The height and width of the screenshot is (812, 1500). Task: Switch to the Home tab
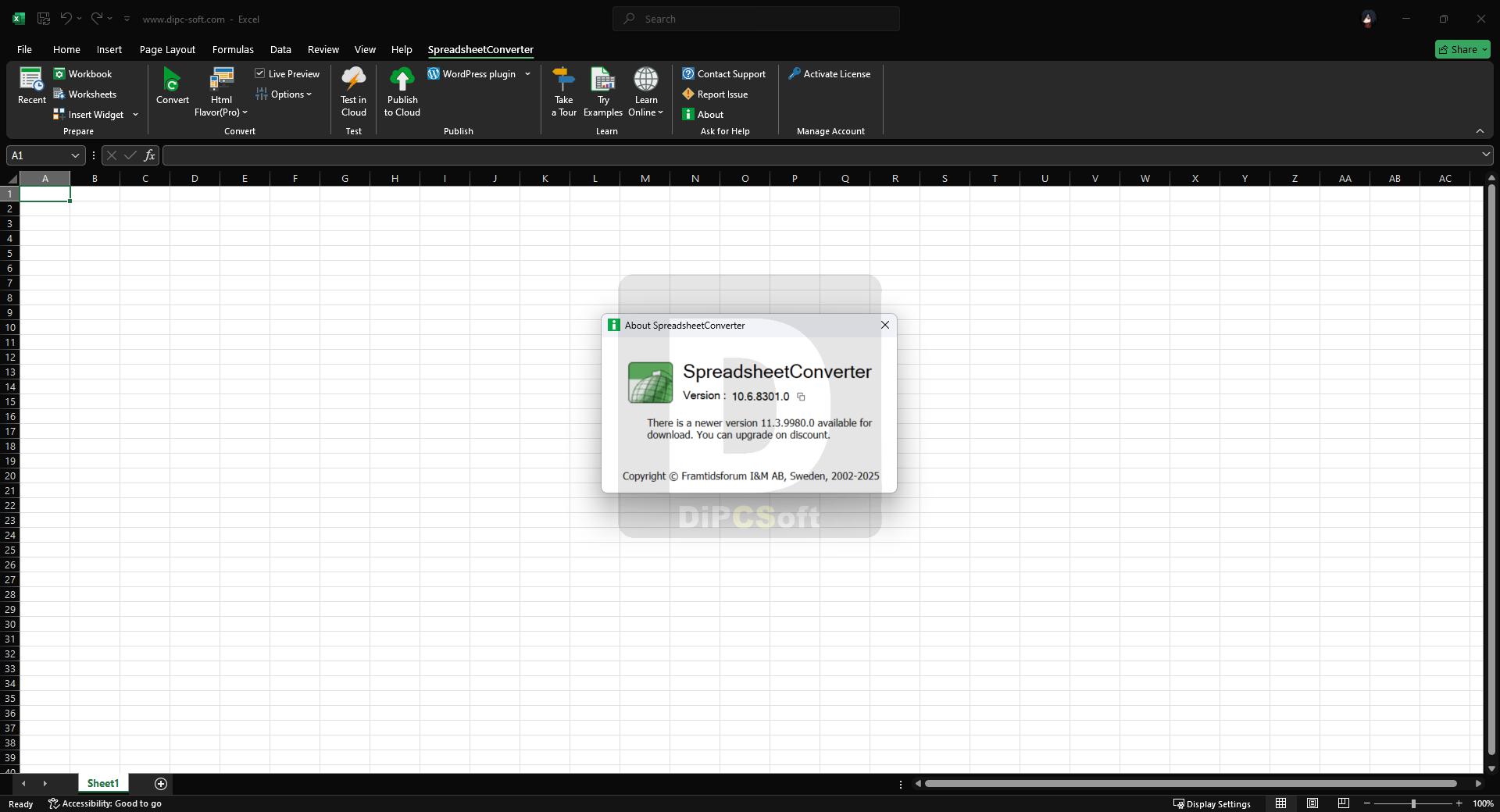66,49
